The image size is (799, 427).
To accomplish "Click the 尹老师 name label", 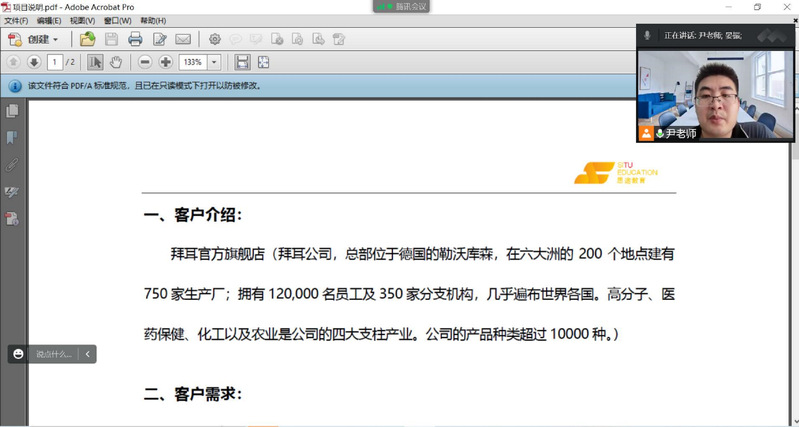I will click(x=681, y=134).
